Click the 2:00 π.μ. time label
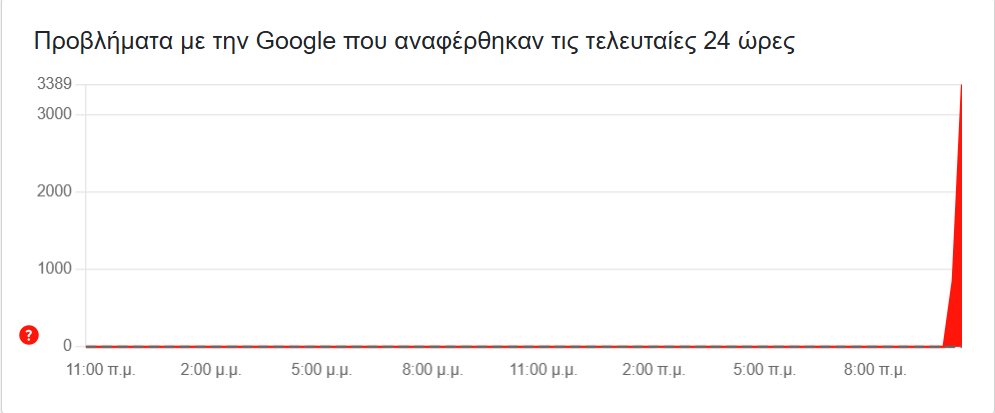Image resolution: width=995 pixels, height=413 pixels. (655, 369)
